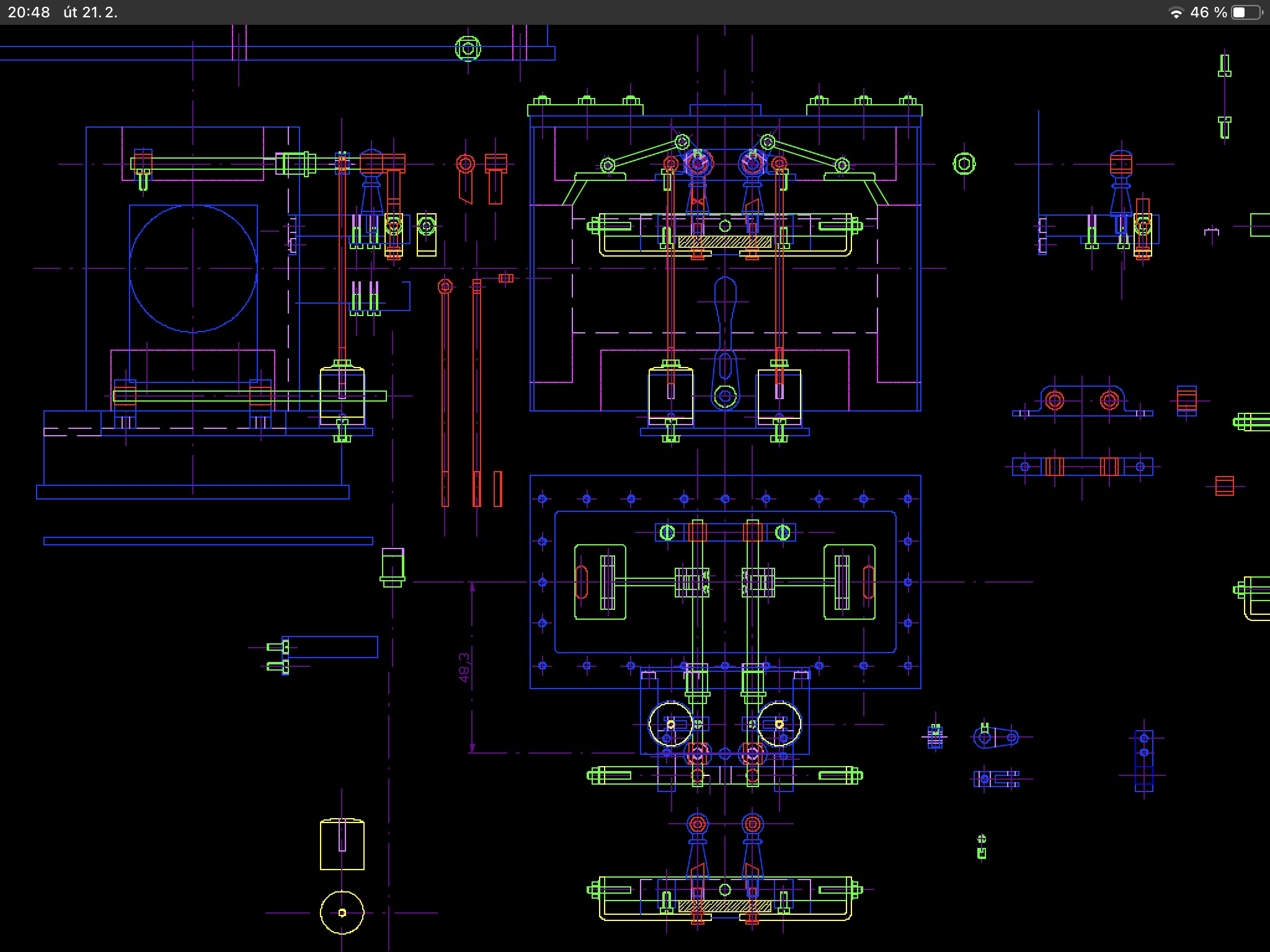Select the 48,3 vertical dimension text

pyautogui.click(x=464, y=668)
